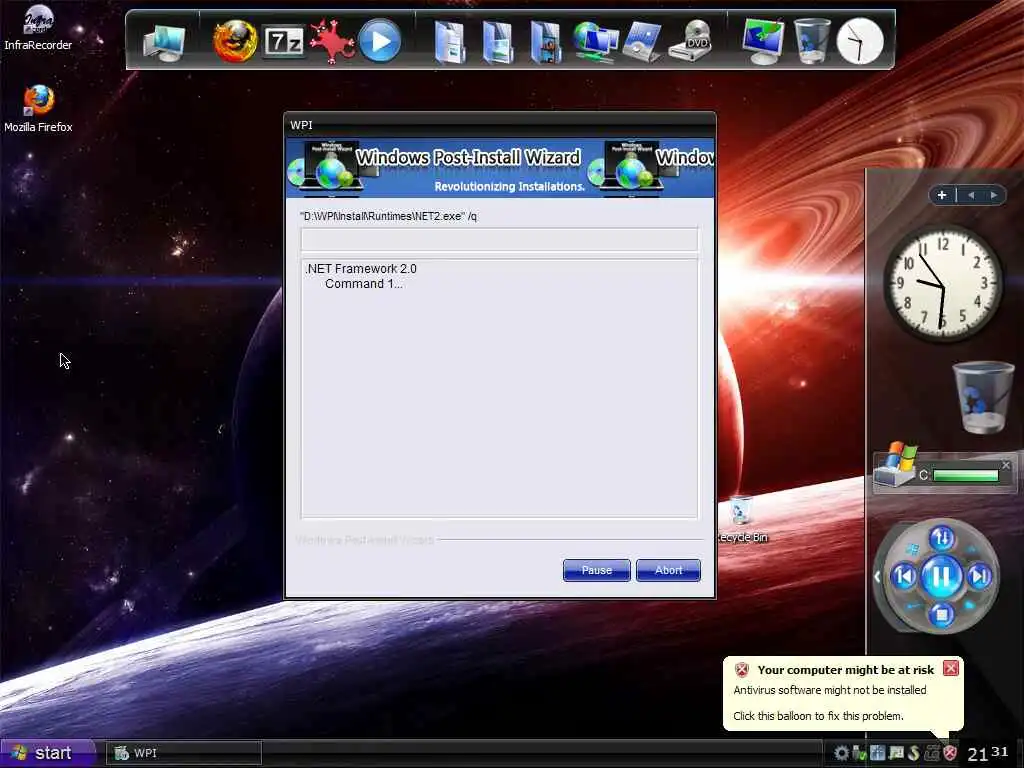This screenshot has height=768, width=1024.
Task: Open the blue play media player in dock
Action: pos(380,41)
